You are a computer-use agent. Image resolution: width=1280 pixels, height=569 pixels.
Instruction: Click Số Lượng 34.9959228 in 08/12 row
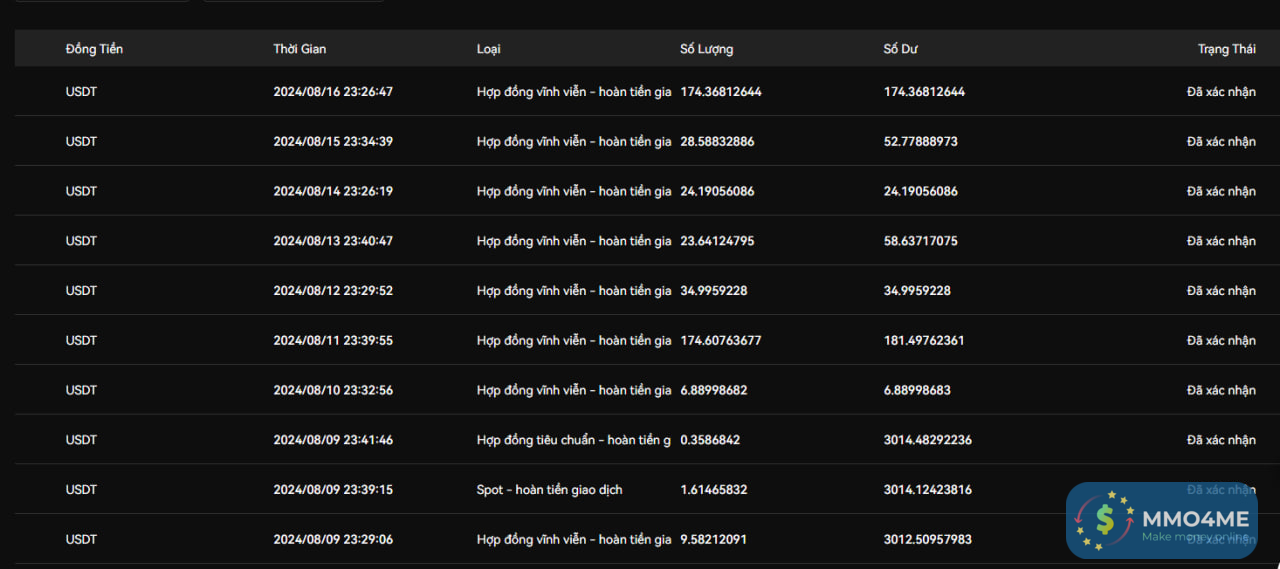[714, 291]
